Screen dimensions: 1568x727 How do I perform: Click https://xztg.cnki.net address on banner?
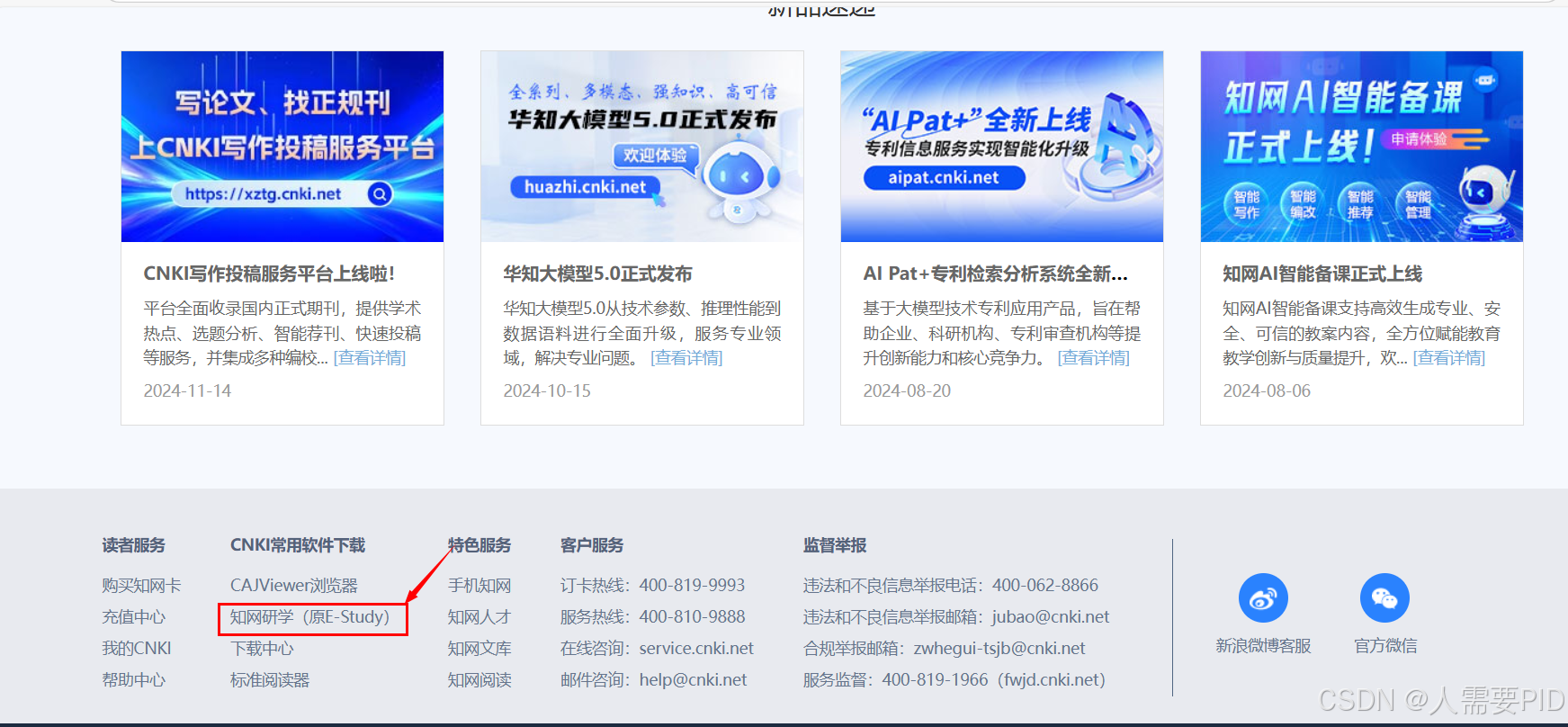(x=263, y=193)
